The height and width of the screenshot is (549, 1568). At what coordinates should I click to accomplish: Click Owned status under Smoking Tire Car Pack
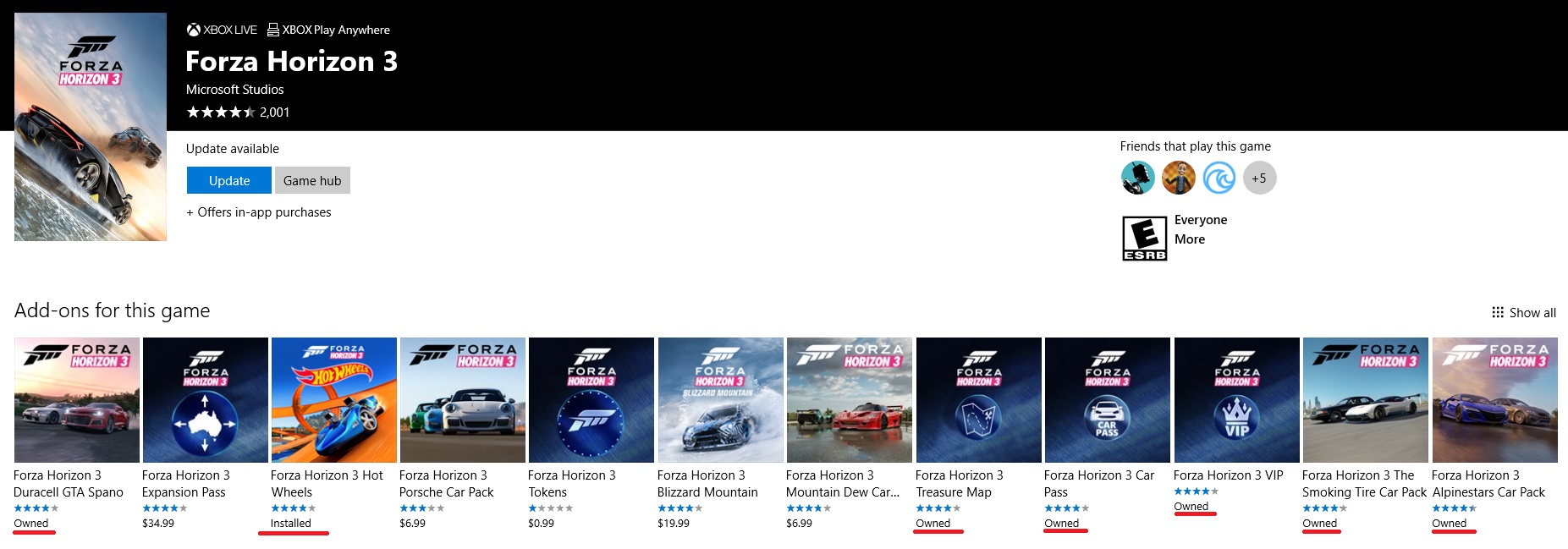click(1320, 524)
